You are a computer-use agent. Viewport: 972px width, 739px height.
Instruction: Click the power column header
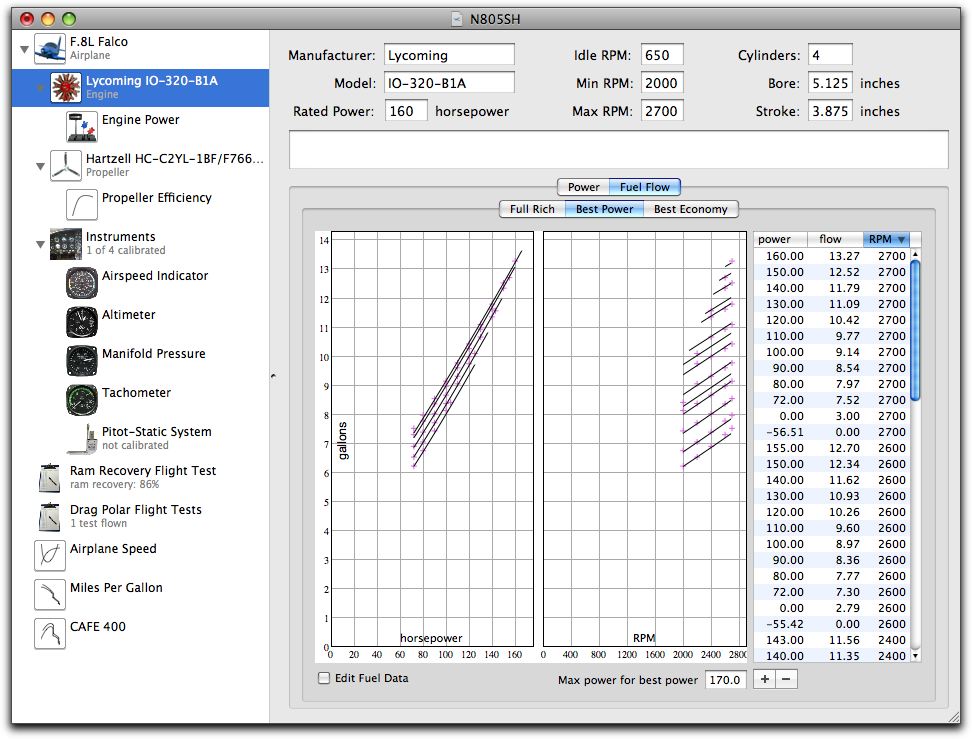pyautogui.click(x=780, y=239)
